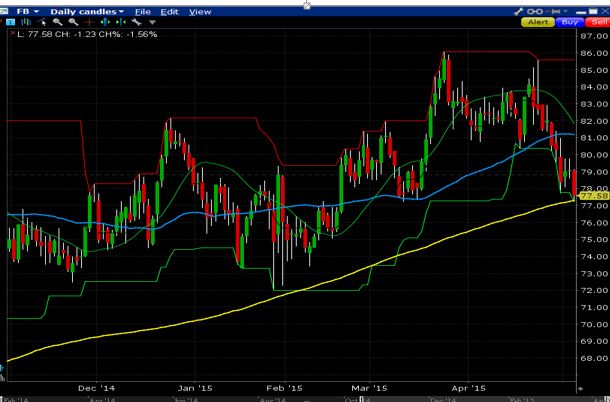Click the title bar wrench configure icon
This screenshot has width=610, height=402.
518,10
